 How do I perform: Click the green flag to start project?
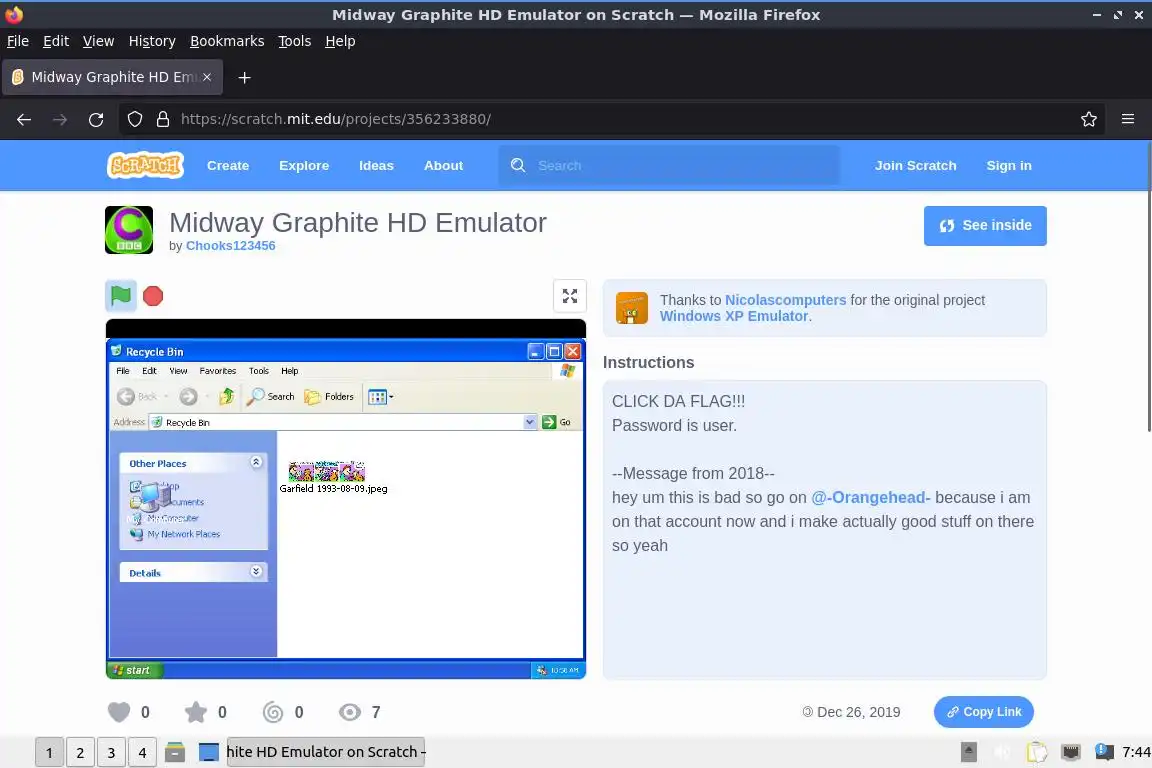pos(120,296)
